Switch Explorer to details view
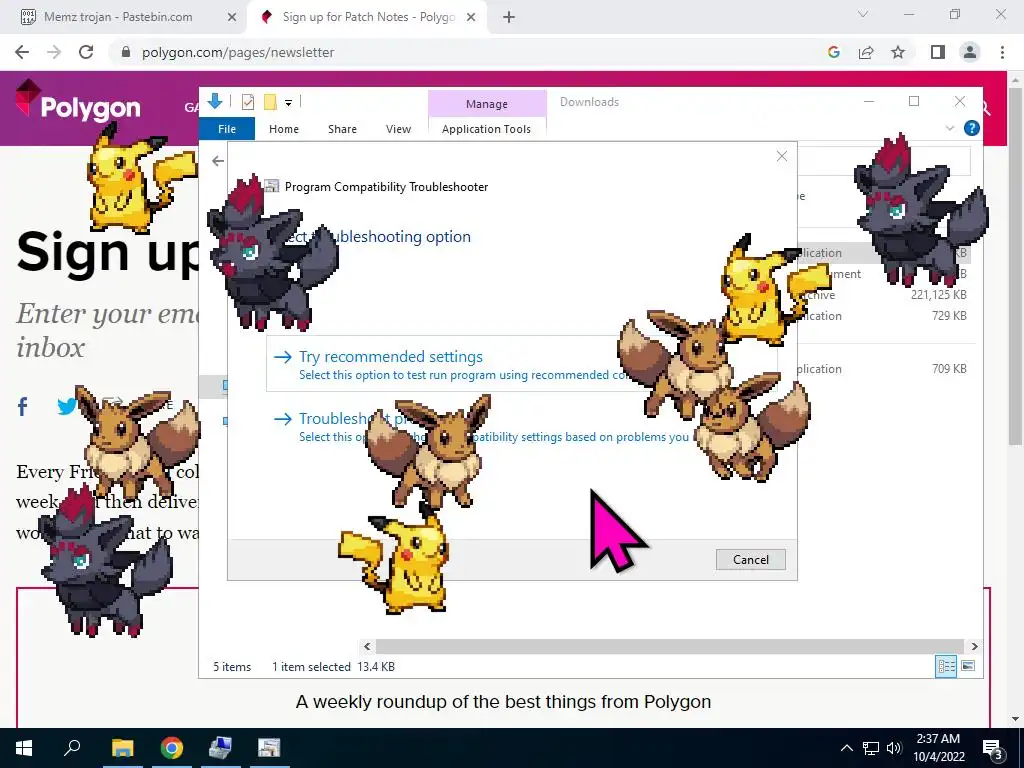Viewport: 1024px width, 768px height. pos(946,666)
